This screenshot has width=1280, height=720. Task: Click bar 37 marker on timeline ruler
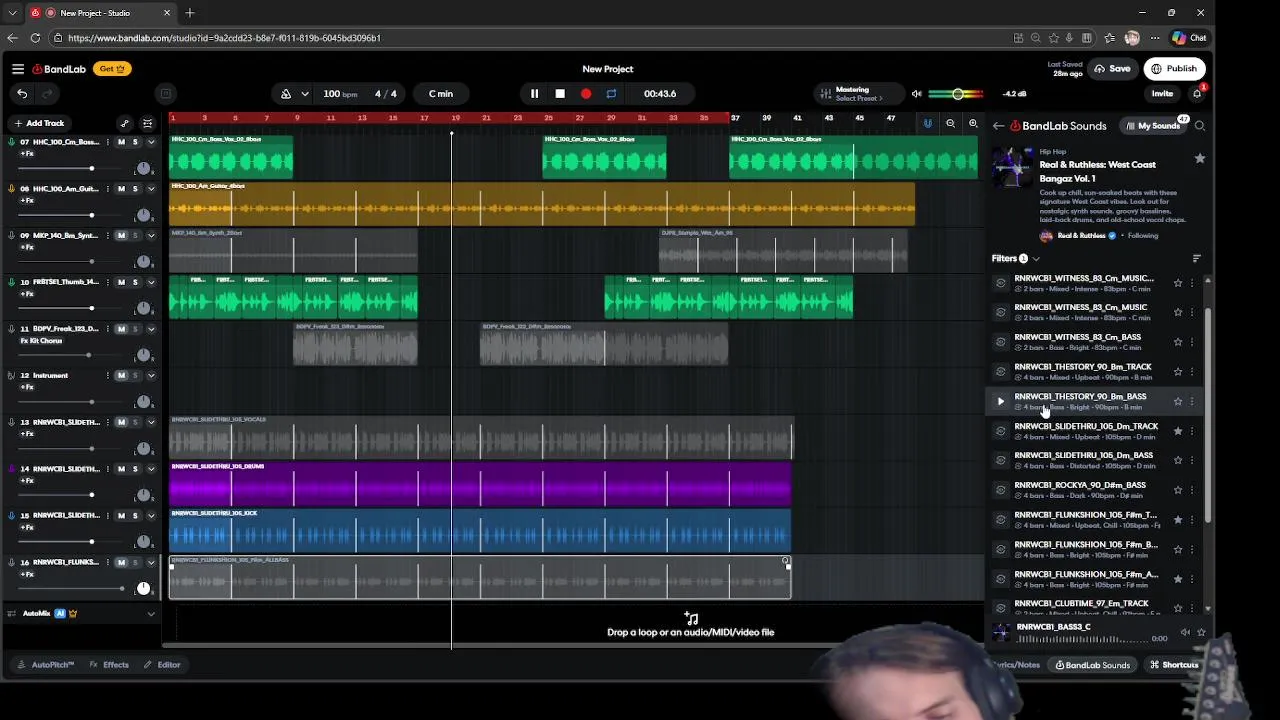pos(736,118)
